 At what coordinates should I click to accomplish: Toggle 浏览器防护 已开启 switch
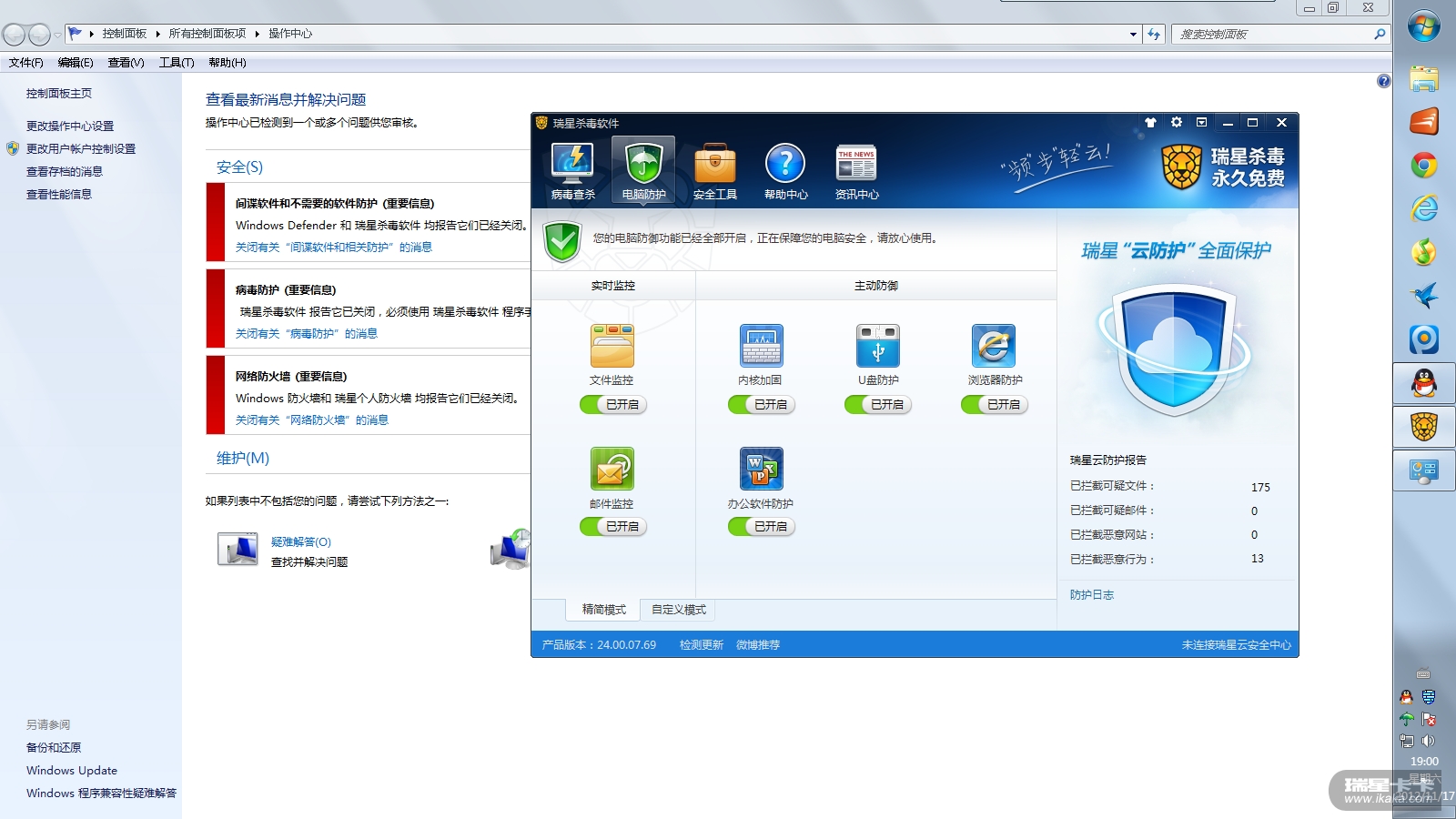point(995,404)
